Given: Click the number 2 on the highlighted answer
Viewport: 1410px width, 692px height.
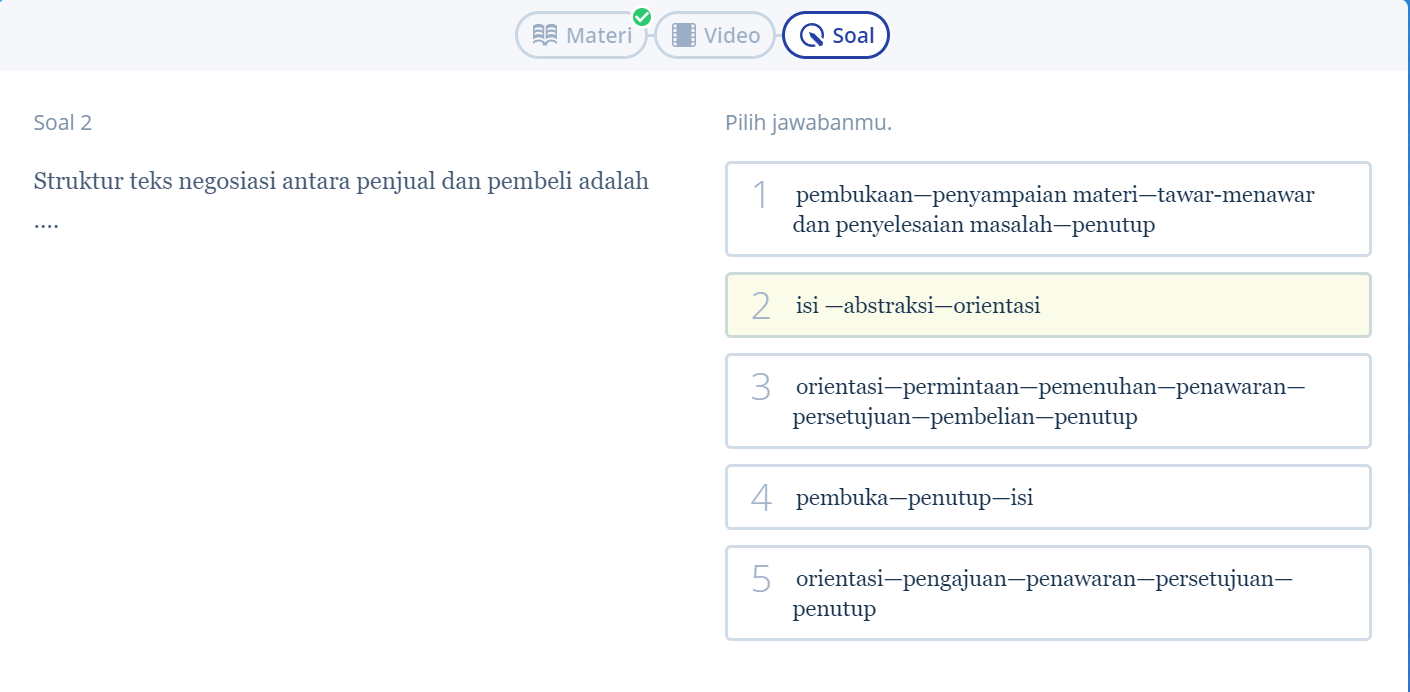Looking at the screenshot, I should point(761,306).
